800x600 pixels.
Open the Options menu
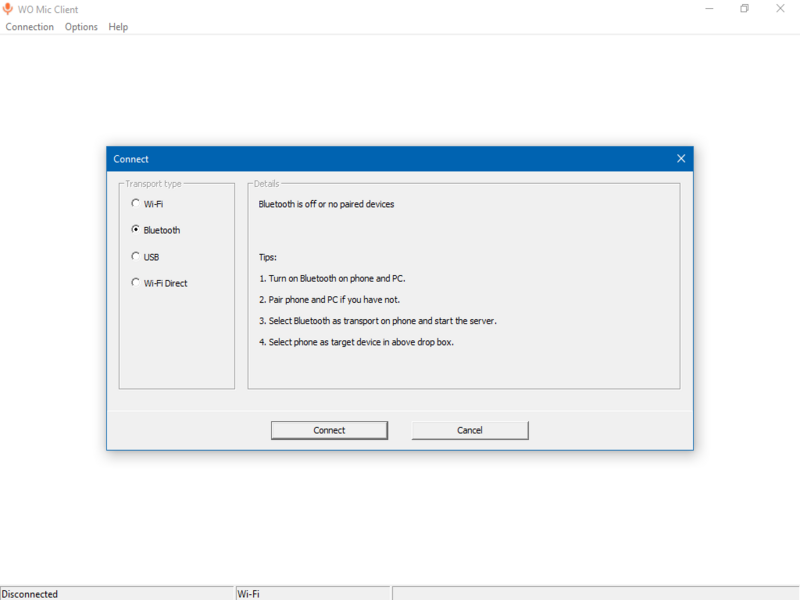click(x=81, y=27)
